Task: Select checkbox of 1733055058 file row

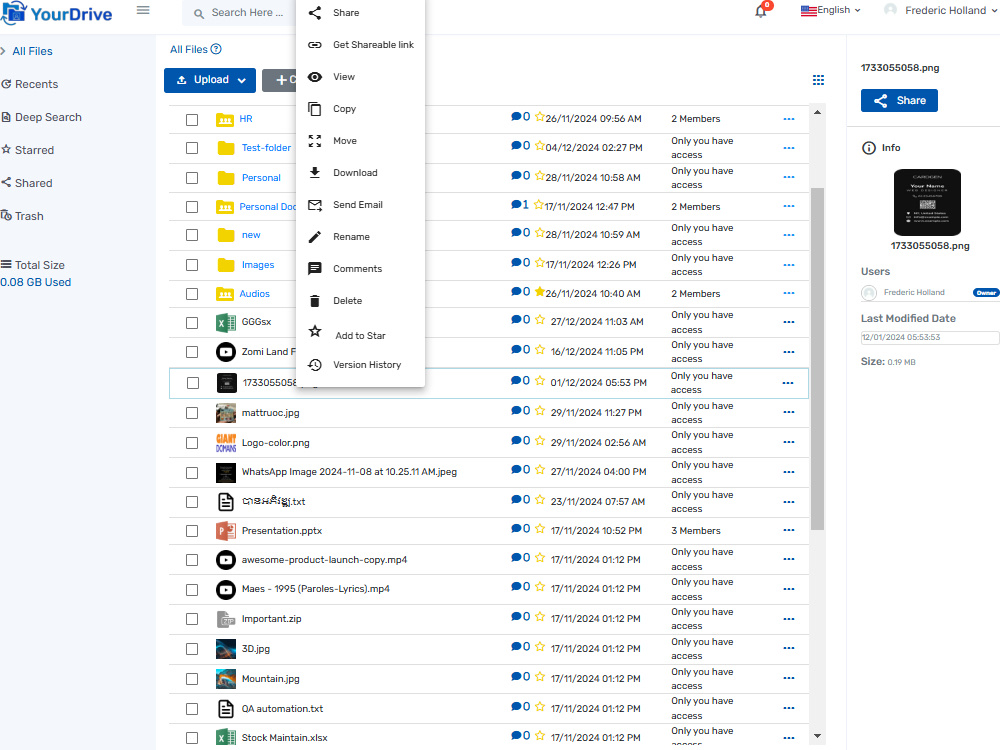Action: tap(193, 383)
